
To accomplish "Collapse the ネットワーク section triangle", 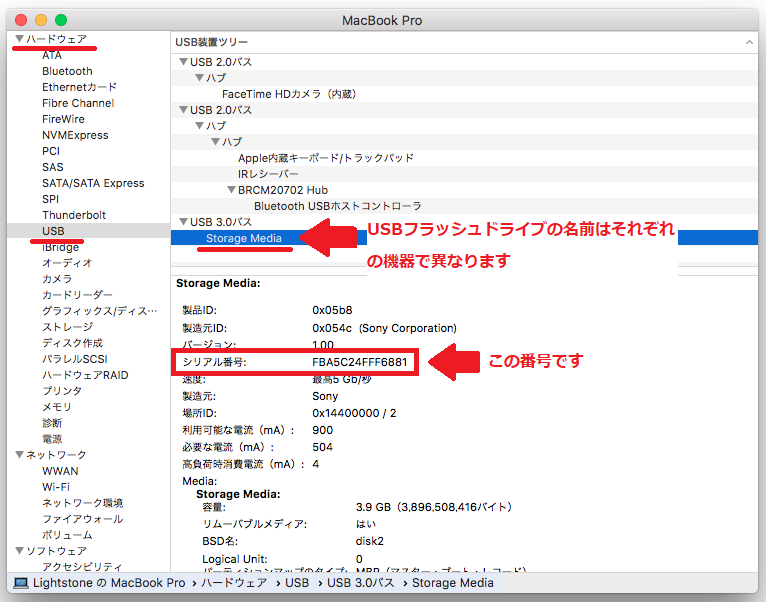I will pos(20,454).
